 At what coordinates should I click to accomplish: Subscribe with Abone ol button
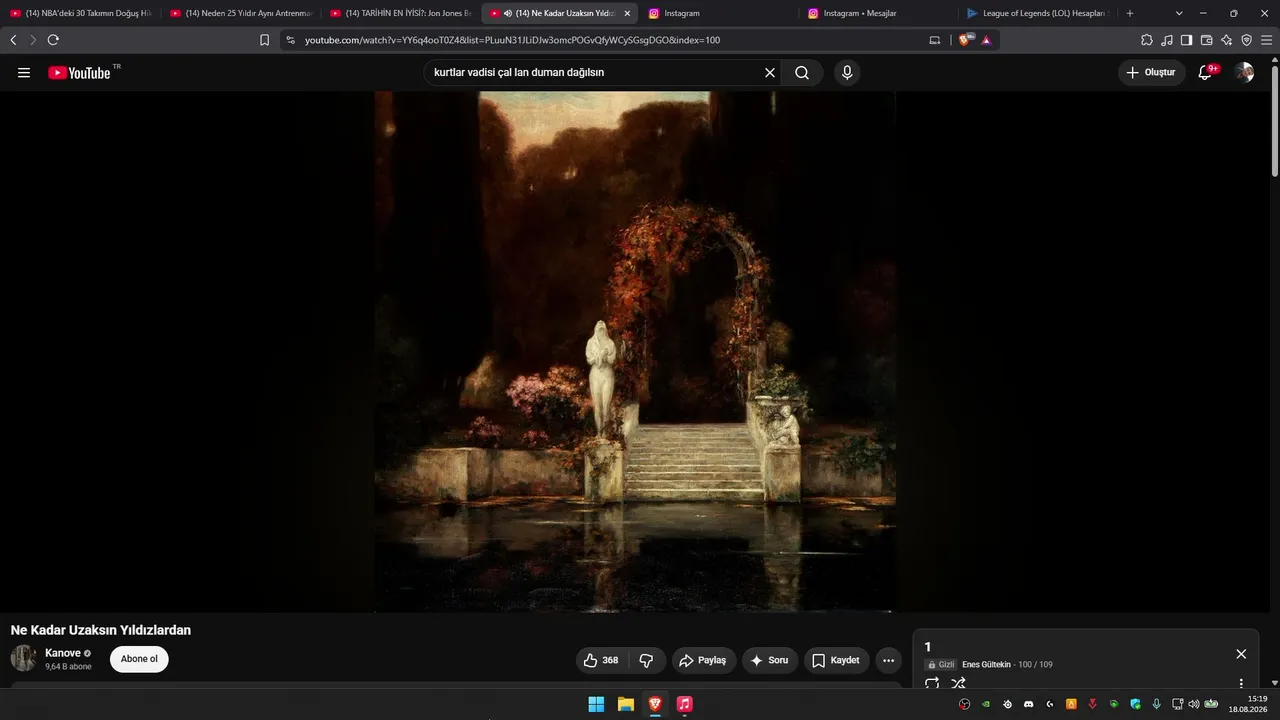(139, 659)
